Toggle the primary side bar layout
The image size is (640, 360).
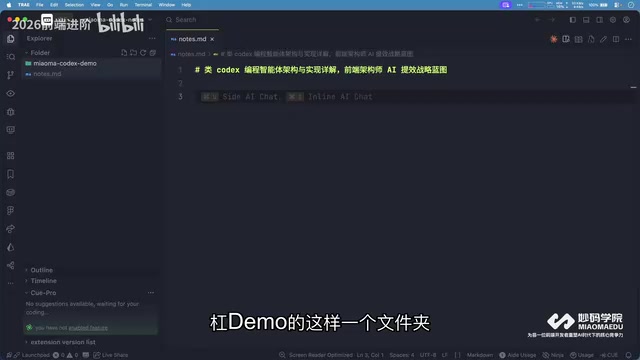tap(573, 20)
